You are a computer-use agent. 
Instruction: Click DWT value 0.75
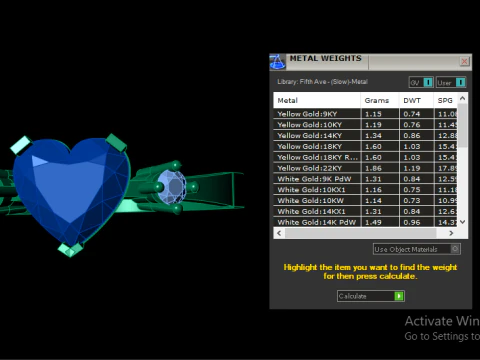pos(412,190)
